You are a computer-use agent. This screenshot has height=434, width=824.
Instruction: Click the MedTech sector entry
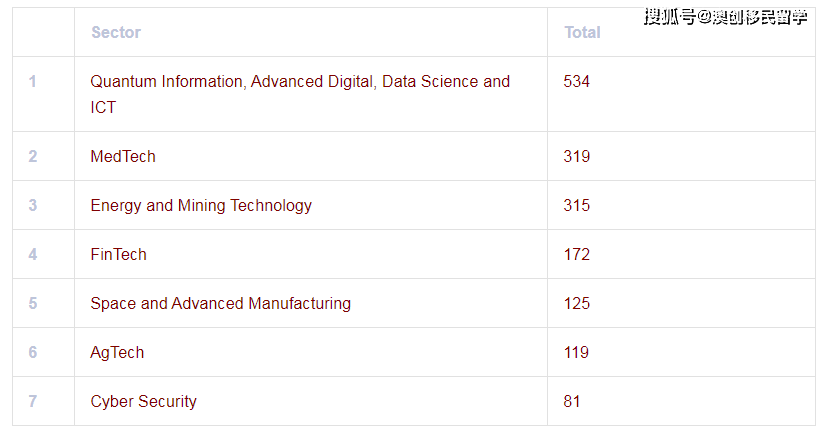pos(123,156)
